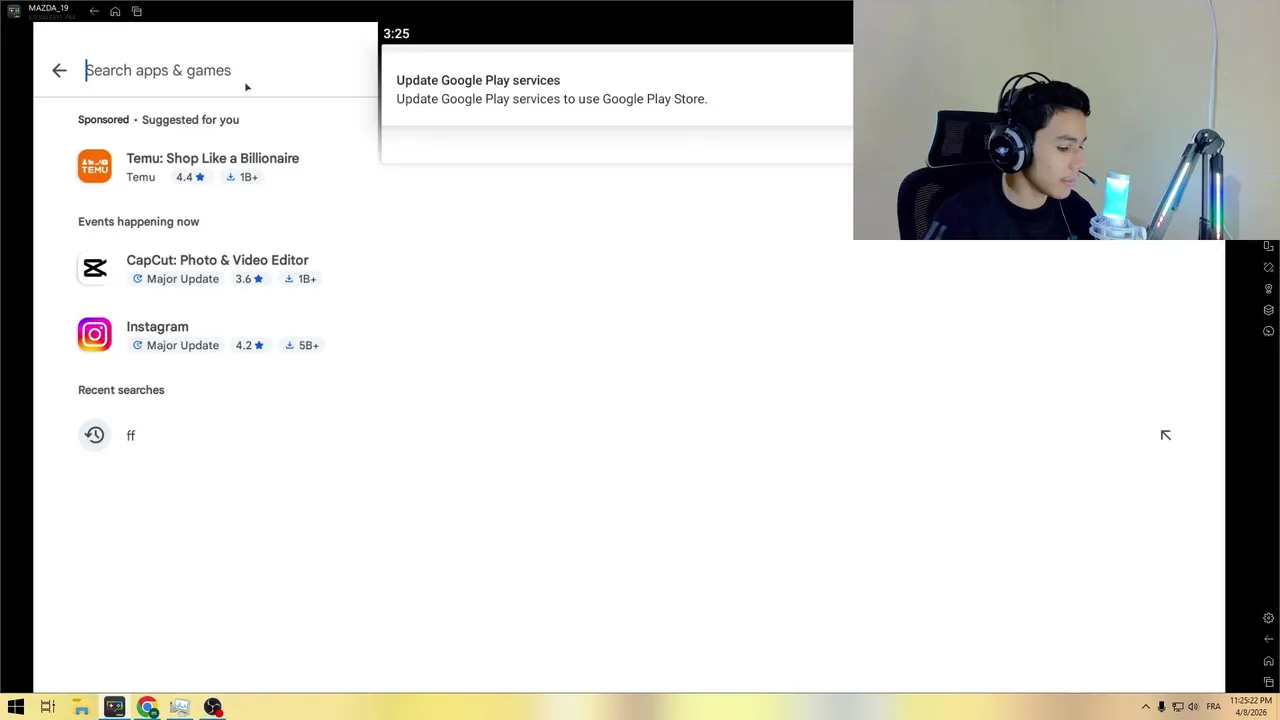This screenshot has width=1280, height=720.
Task: Expand the system tray hidden icons chevron
Action: point(1145,707)
